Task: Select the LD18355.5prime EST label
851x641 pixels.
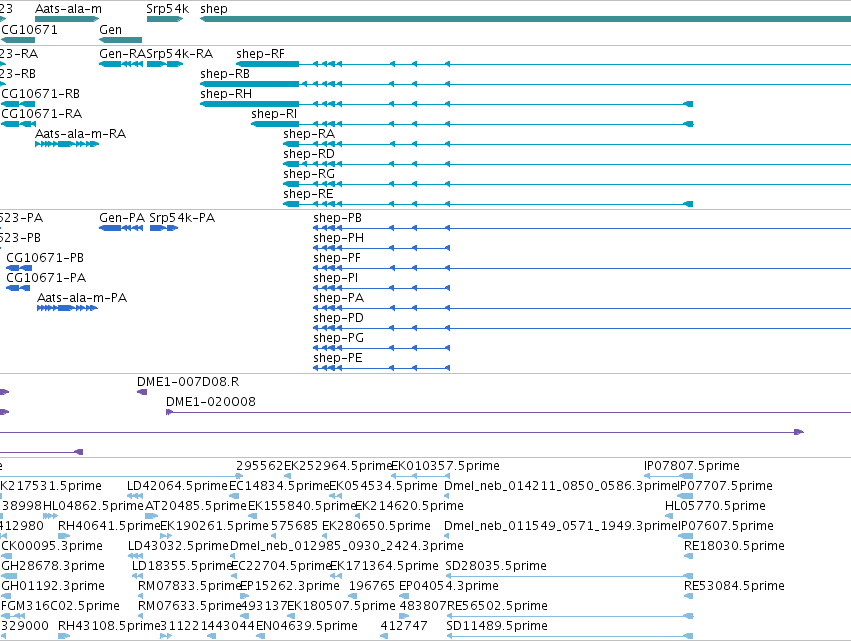Action: [182, 566]
